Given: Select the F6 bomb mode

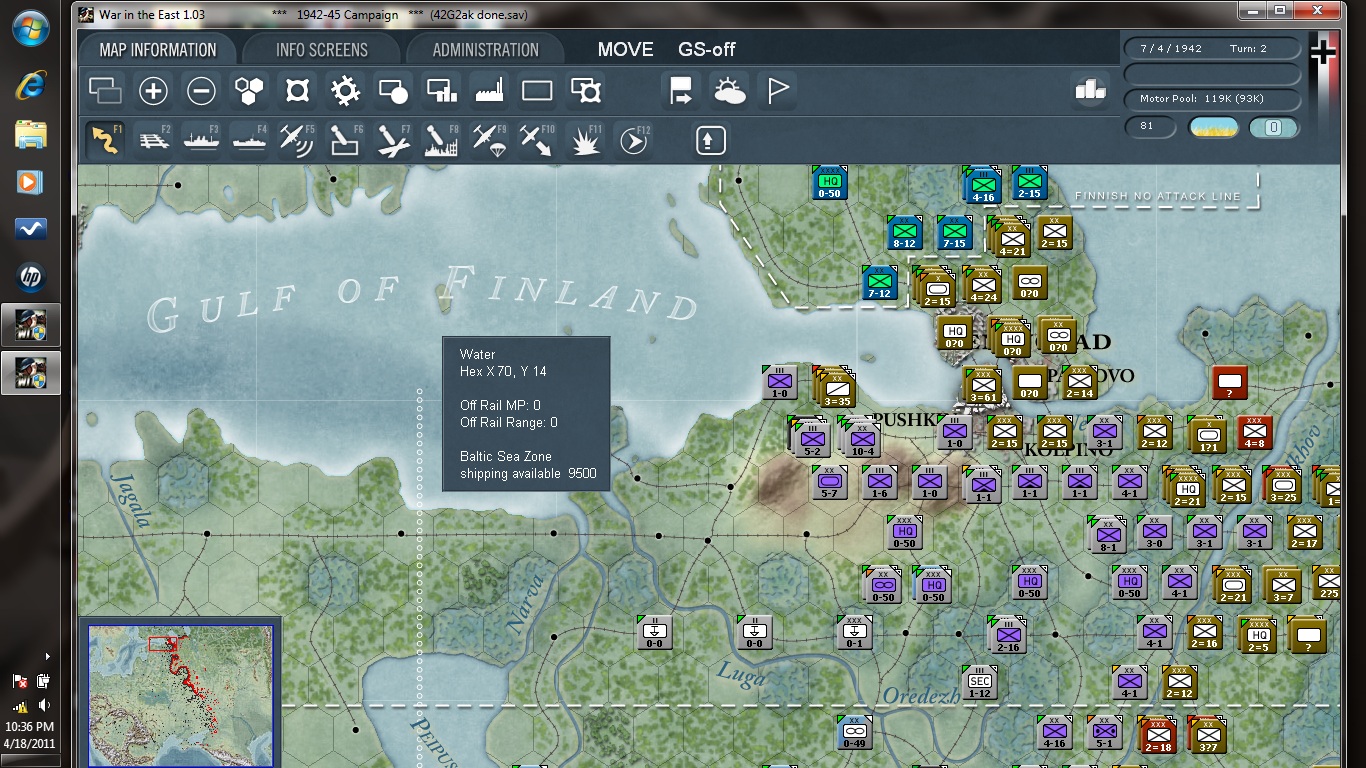Looking at the screenshot, I should [x=345, y=140].
